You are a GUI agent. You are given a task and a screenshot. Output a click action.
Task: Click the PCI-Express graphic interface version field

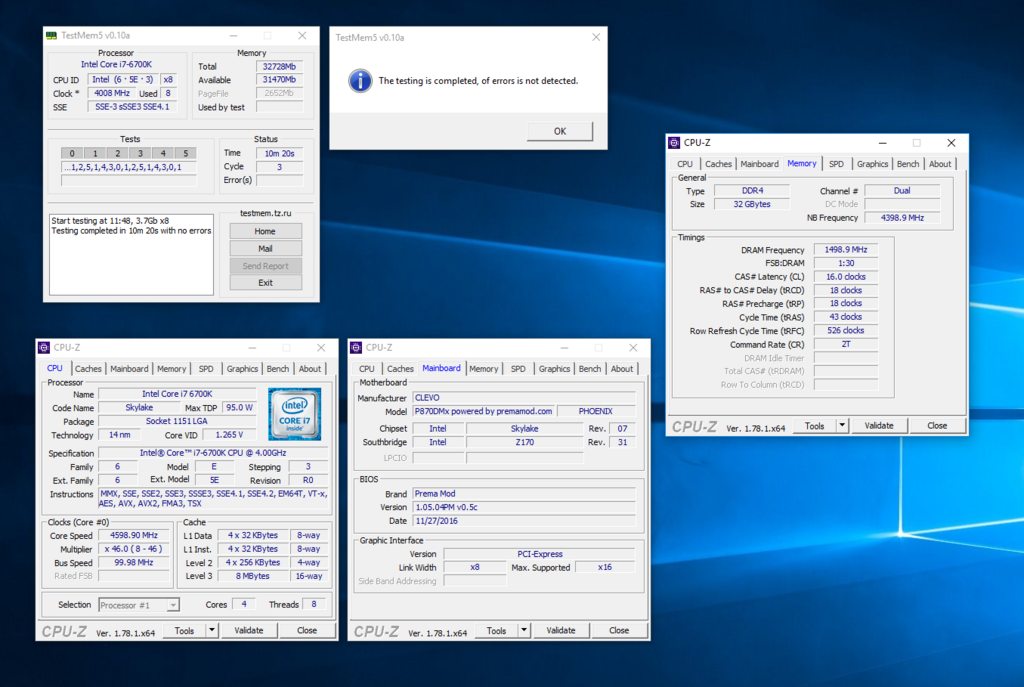click(539, 554)
